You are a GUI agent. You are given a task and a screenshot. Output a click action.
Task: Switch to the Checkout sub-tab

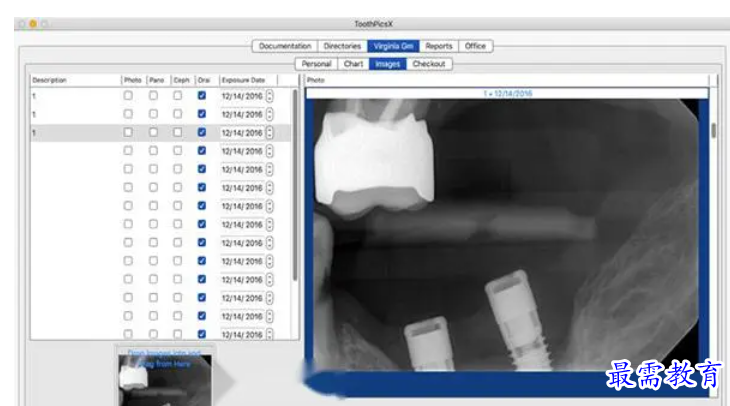(429, 64)
